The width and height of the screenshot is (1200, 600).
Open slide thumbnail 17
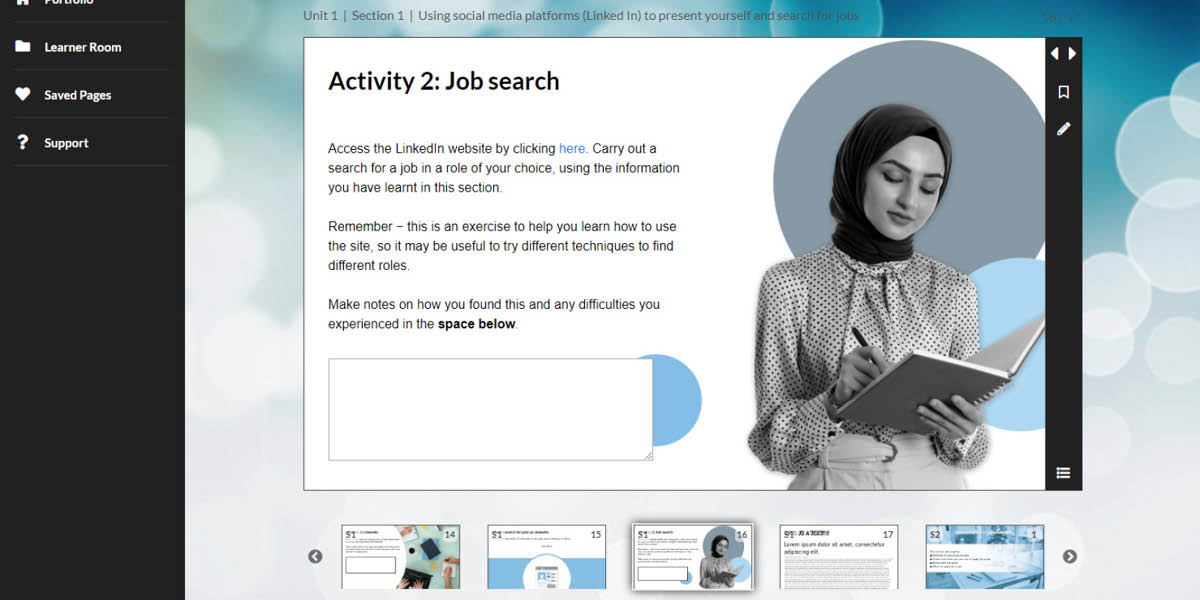[839, 557]
